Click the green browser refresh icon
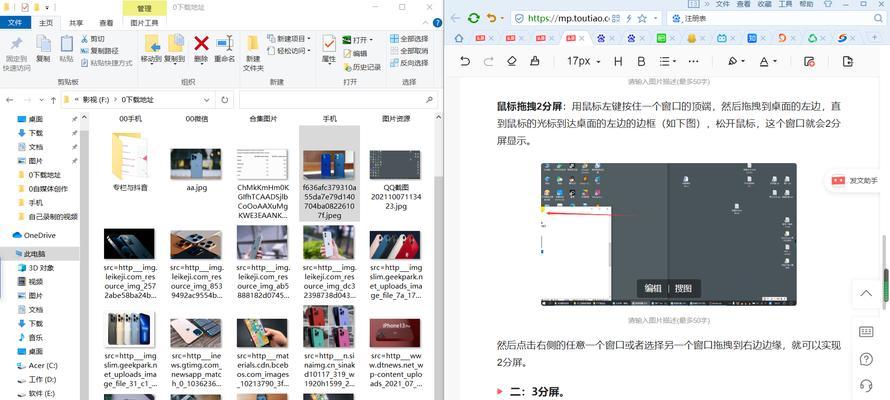This screenshot has width=890, height=400. [473, 18]
